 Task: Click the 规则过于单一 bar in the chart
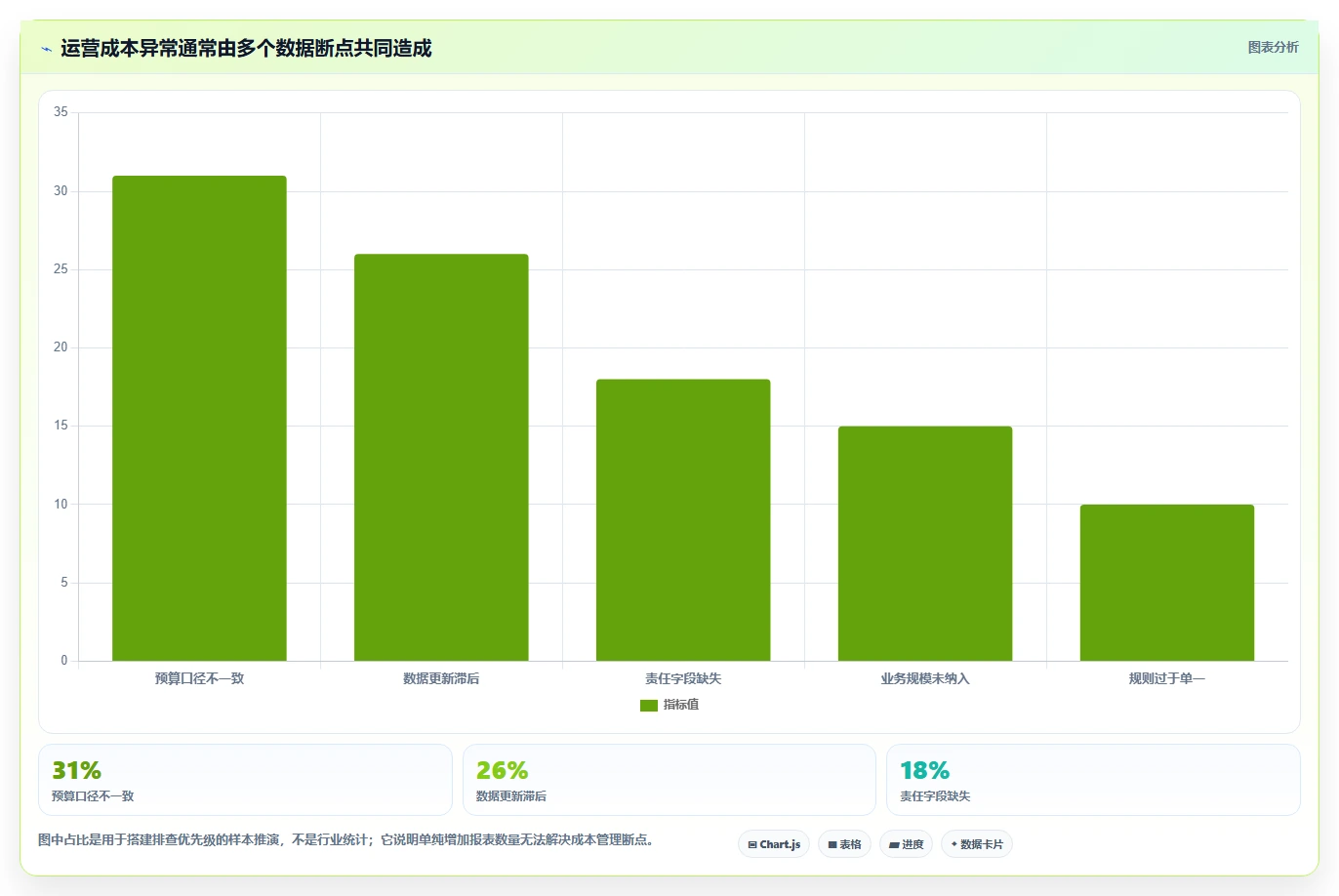(x=1167, y=583)
